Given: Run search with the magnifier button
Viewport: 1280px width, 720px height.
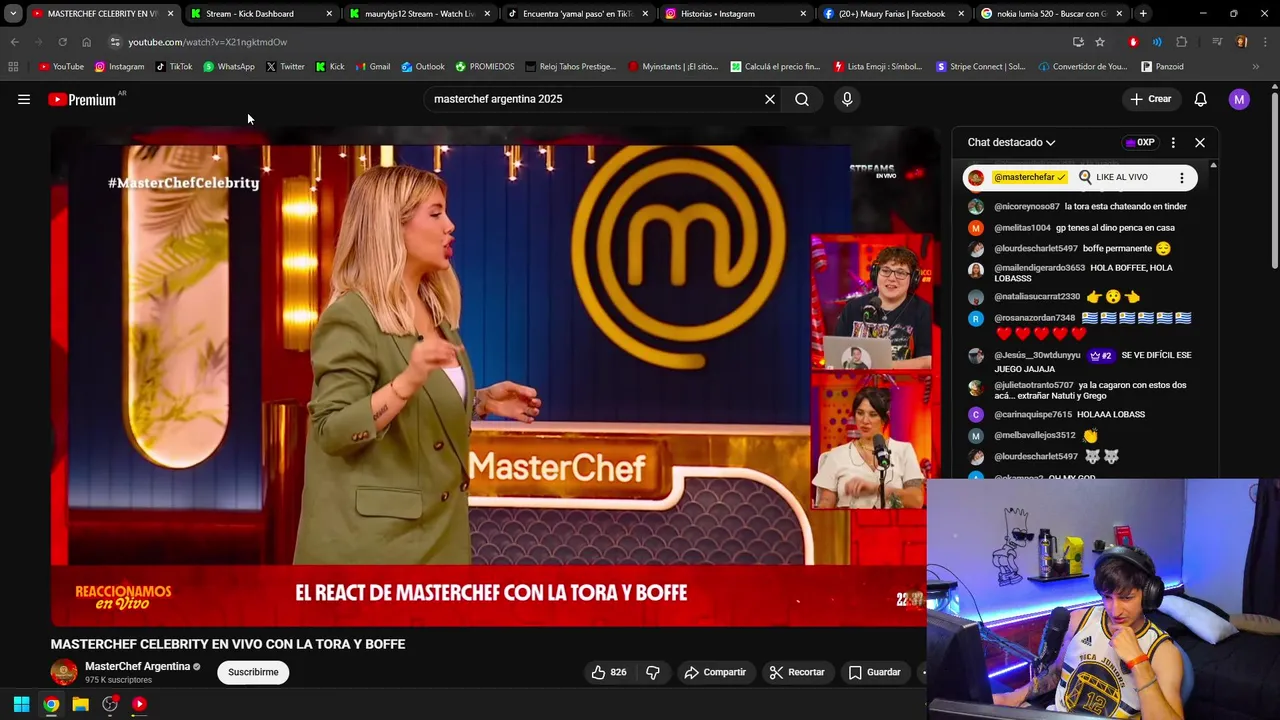Looking at the screenshot, I should click(x=802, y=99).
